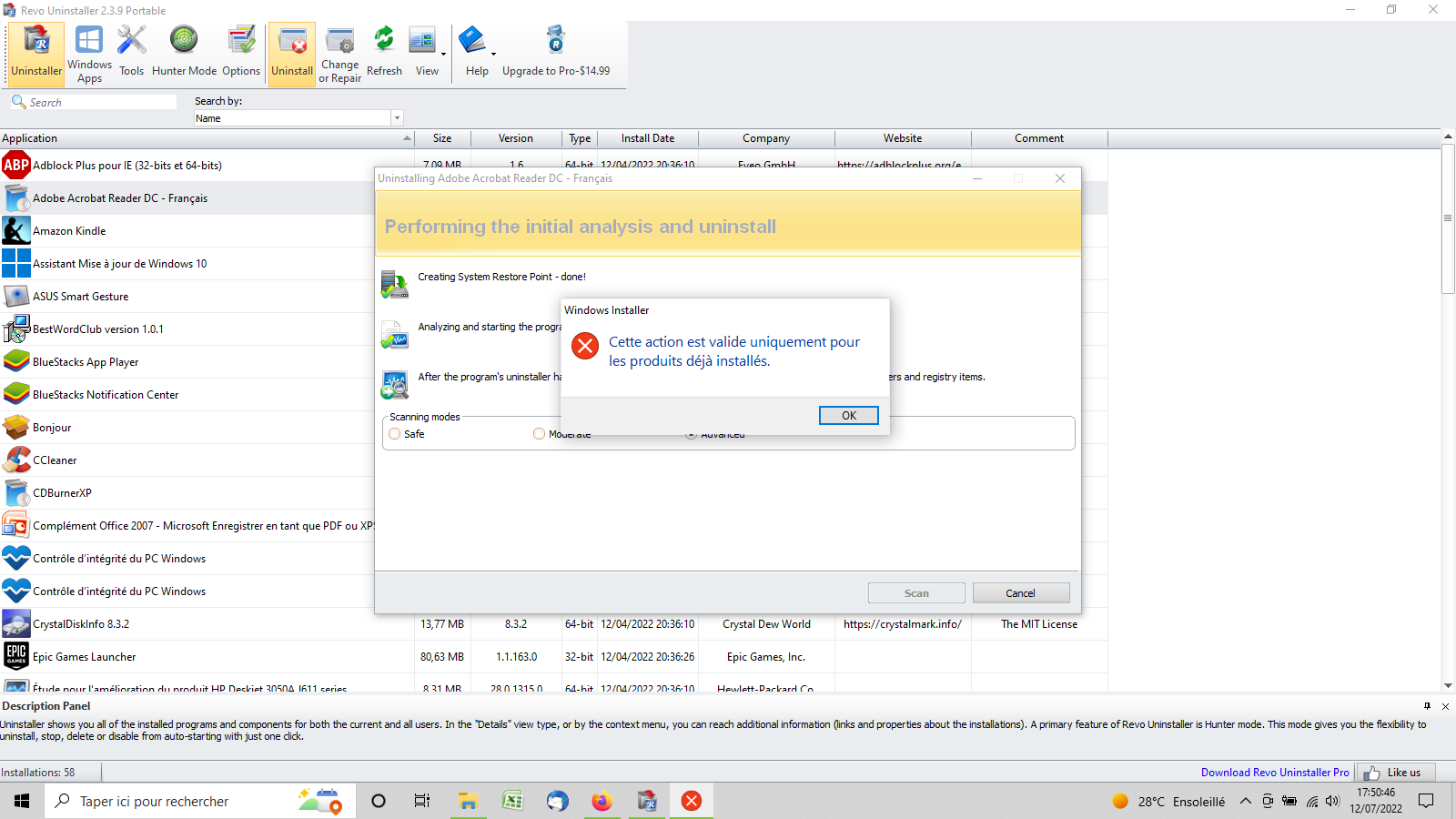Sort by the Company column
This screenshot has height=819, width=1456.
click(x=766, y=138)
